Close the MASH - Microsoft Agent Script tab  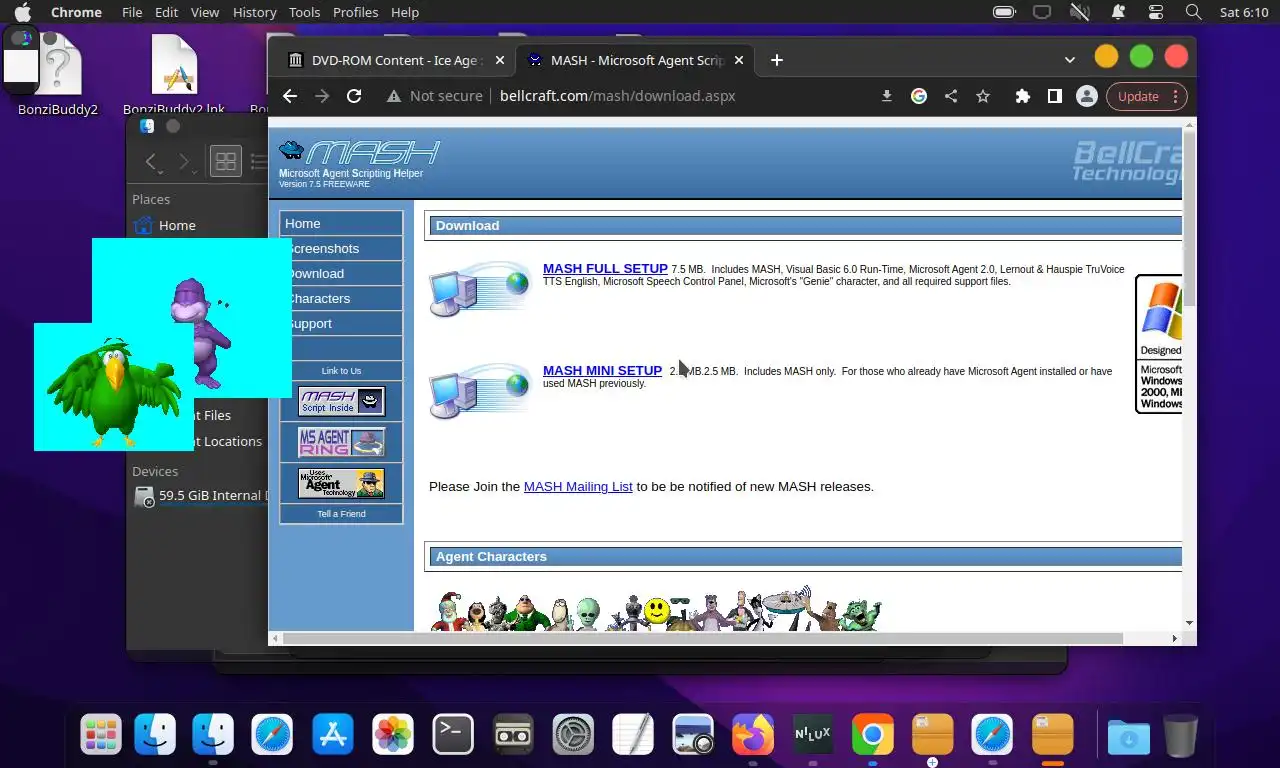739,60
